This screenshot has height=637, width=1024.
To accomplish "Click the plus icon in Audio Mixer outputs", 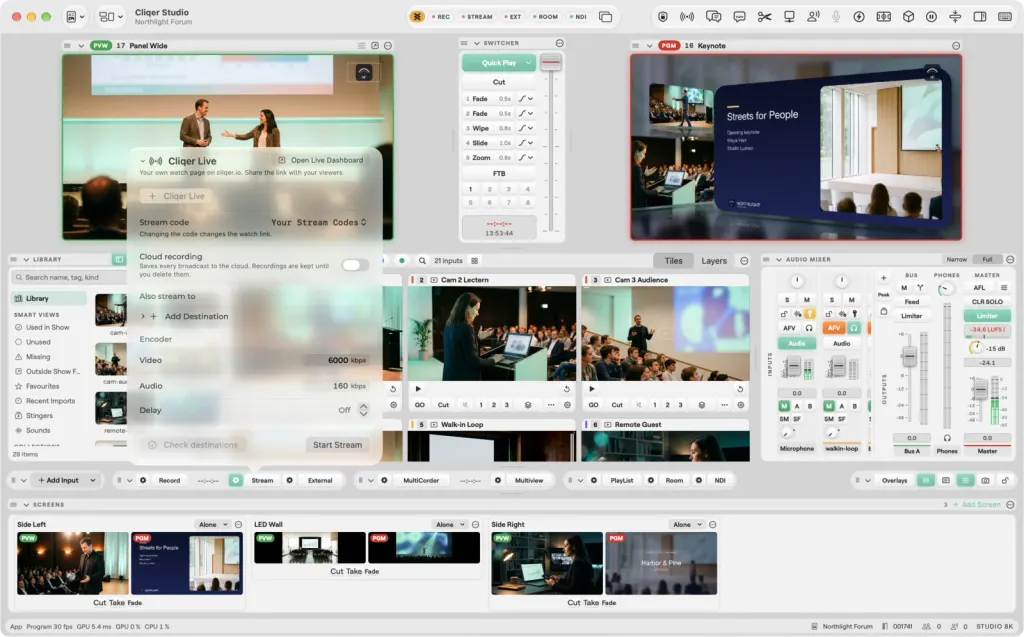I will (884, 278).
